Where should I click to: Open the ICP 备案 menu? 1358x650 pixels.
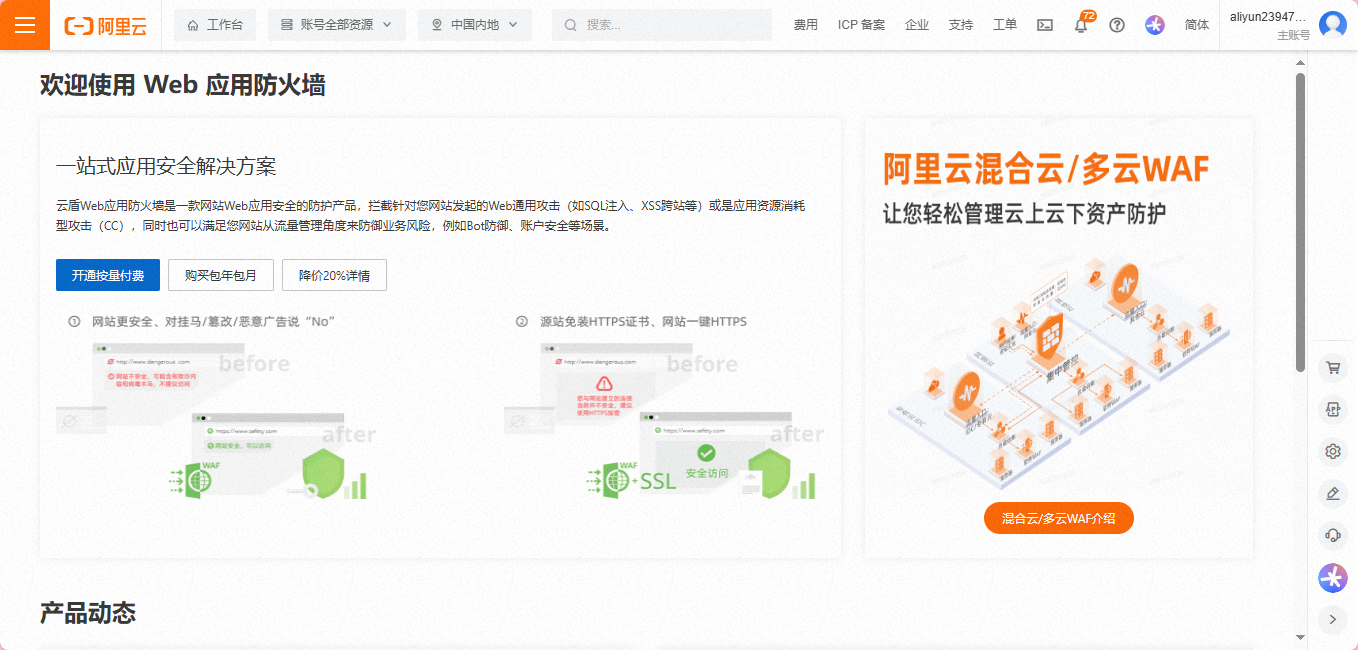pyautogui.click(x=861, y=25)
